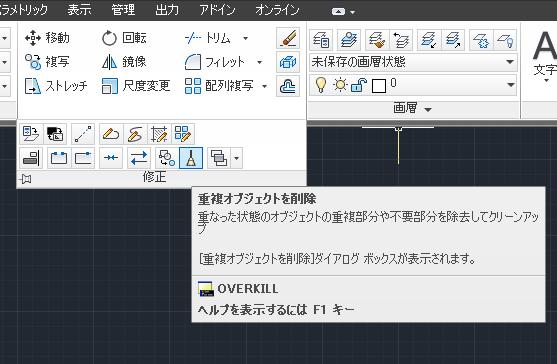557x364 pixels.
Task: Toggle layer 0 on/off light bulb
Action: (321, 85)
